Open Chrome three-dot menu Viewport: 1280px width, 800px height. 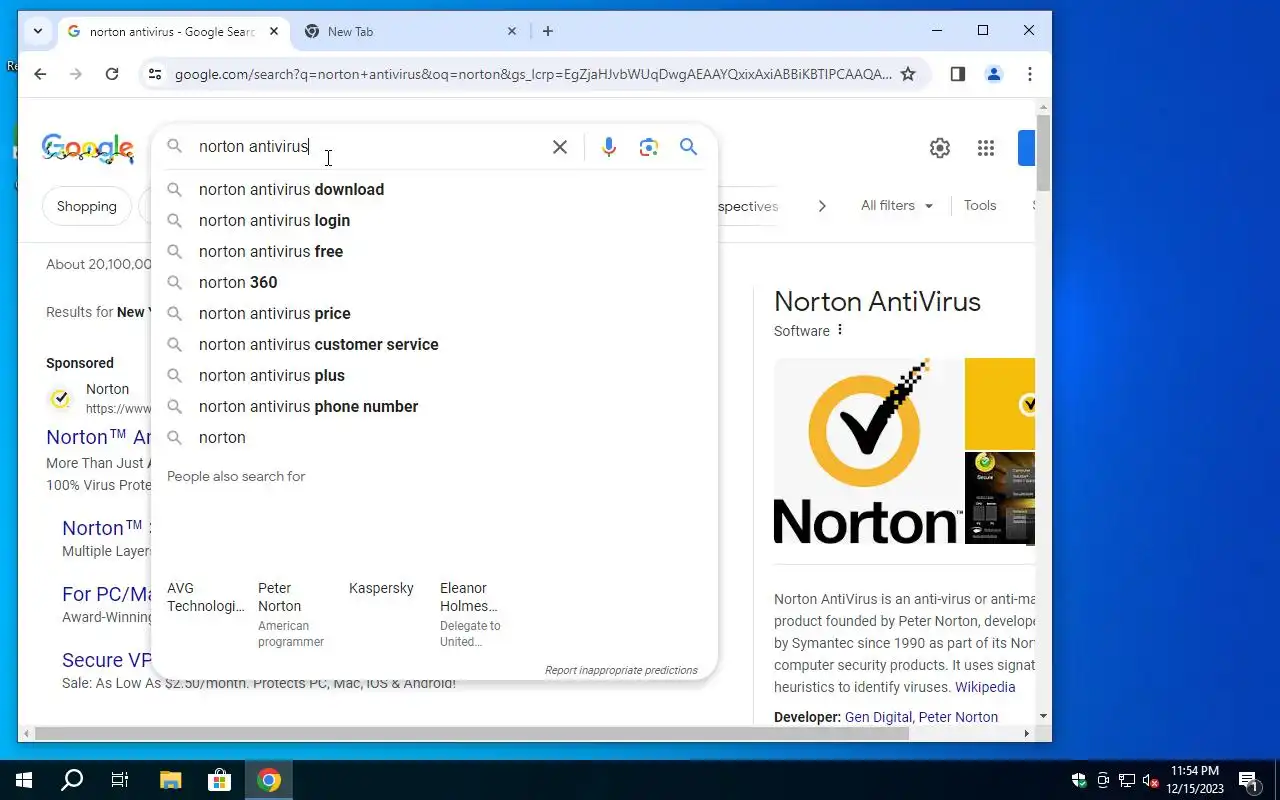point(1029,74)
